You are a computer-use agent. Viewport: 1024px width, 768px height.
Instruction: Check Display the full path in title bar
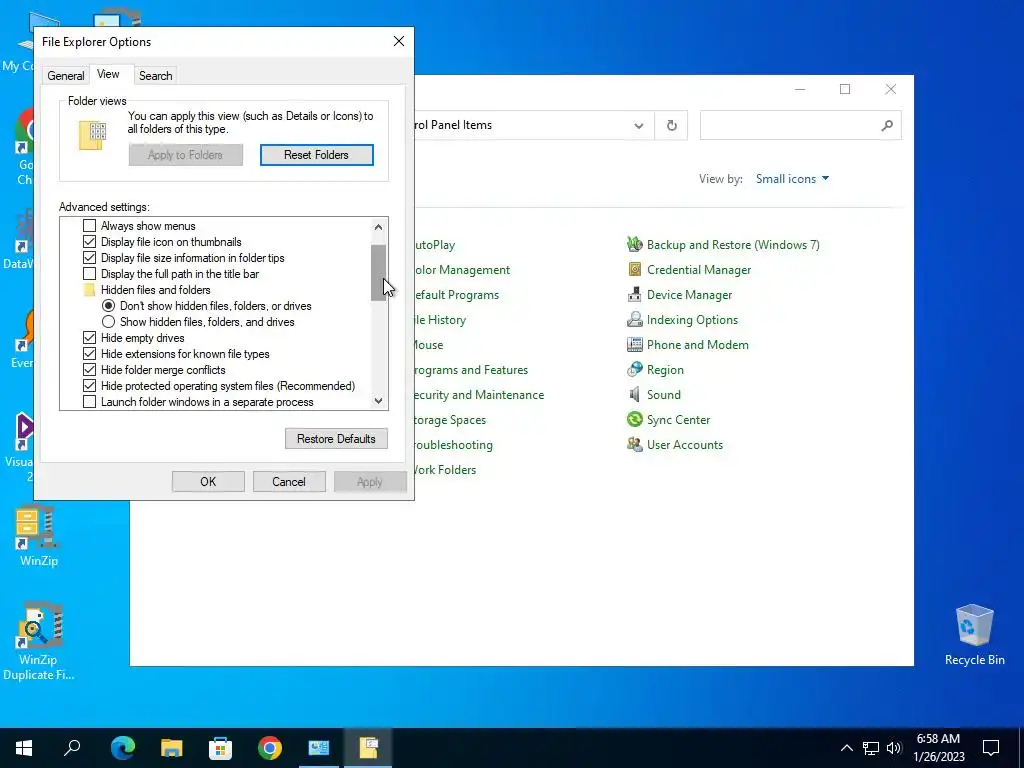pyautogui.click(x=89, y=274)
